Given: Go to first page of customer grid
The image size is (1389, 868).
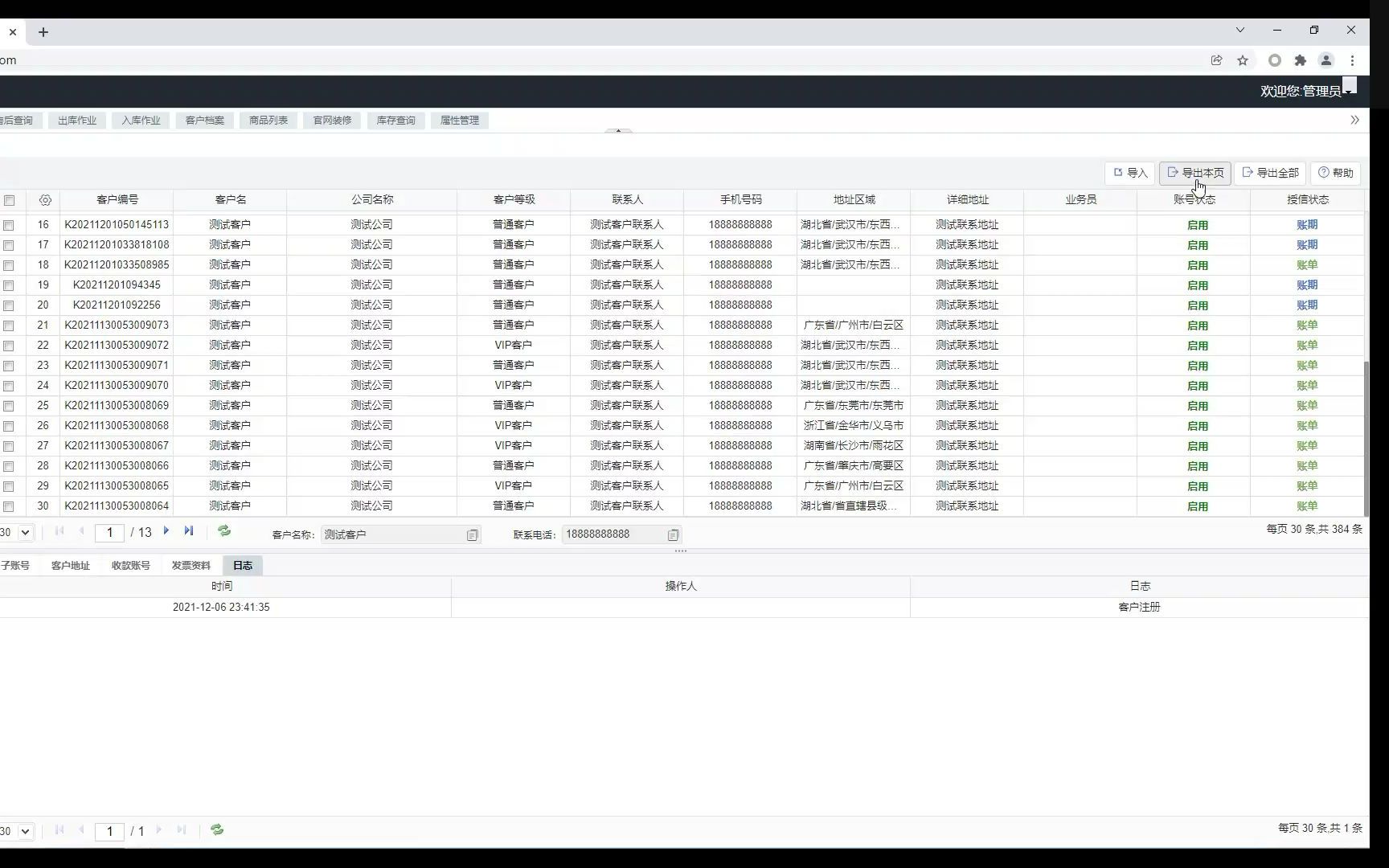Looking at the screenshot, I should (59, 530).
